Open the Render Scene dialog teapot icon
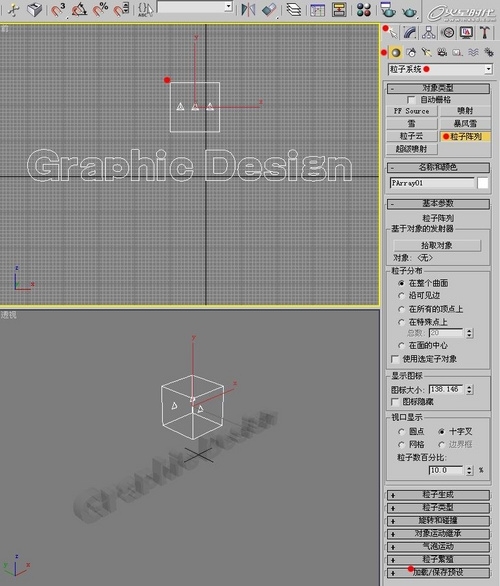 point(388,9)
